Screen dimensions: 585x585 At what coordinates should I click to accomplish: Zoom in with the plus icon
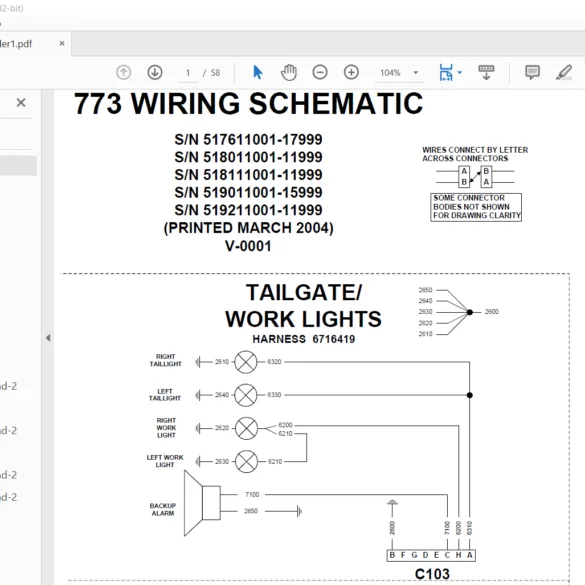[351, 72]
